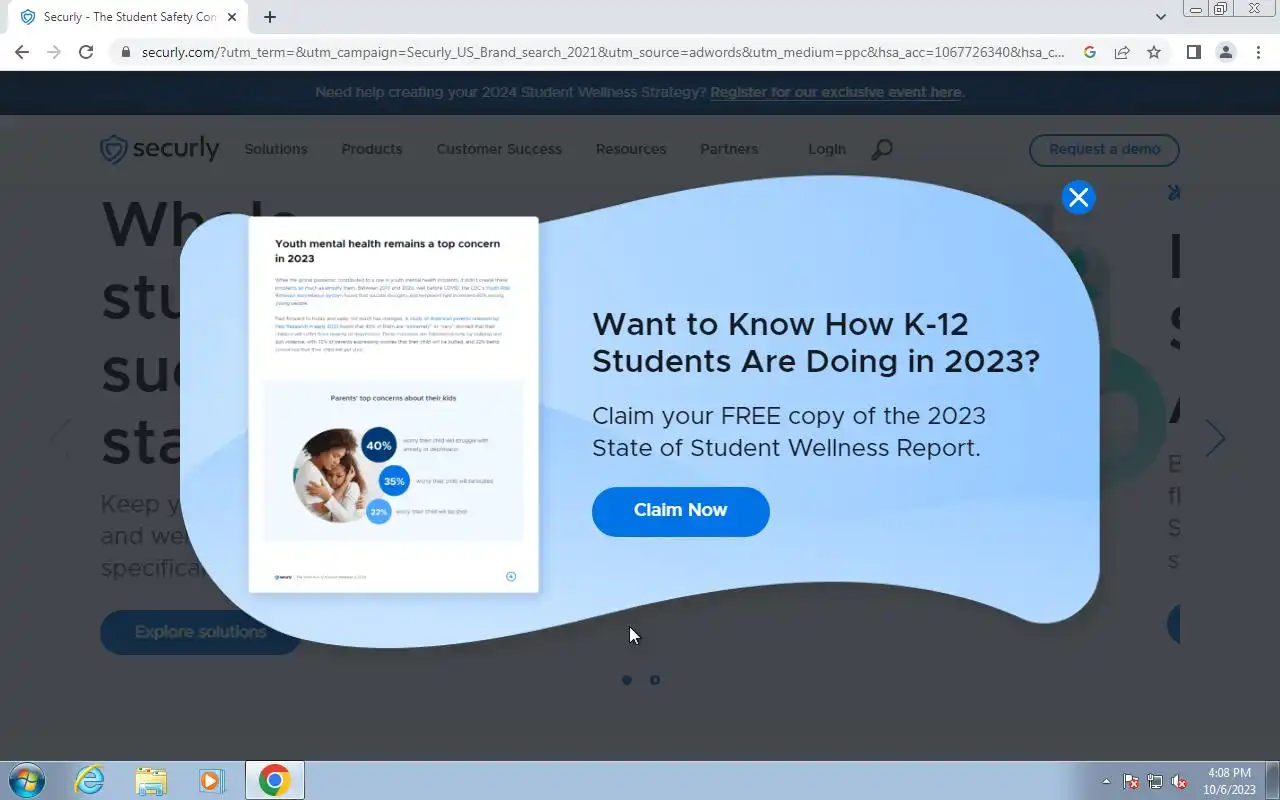The height and width of the screenshot is (800, 1280).
Task: Click the Securly logo
Action: coord(160,149)
